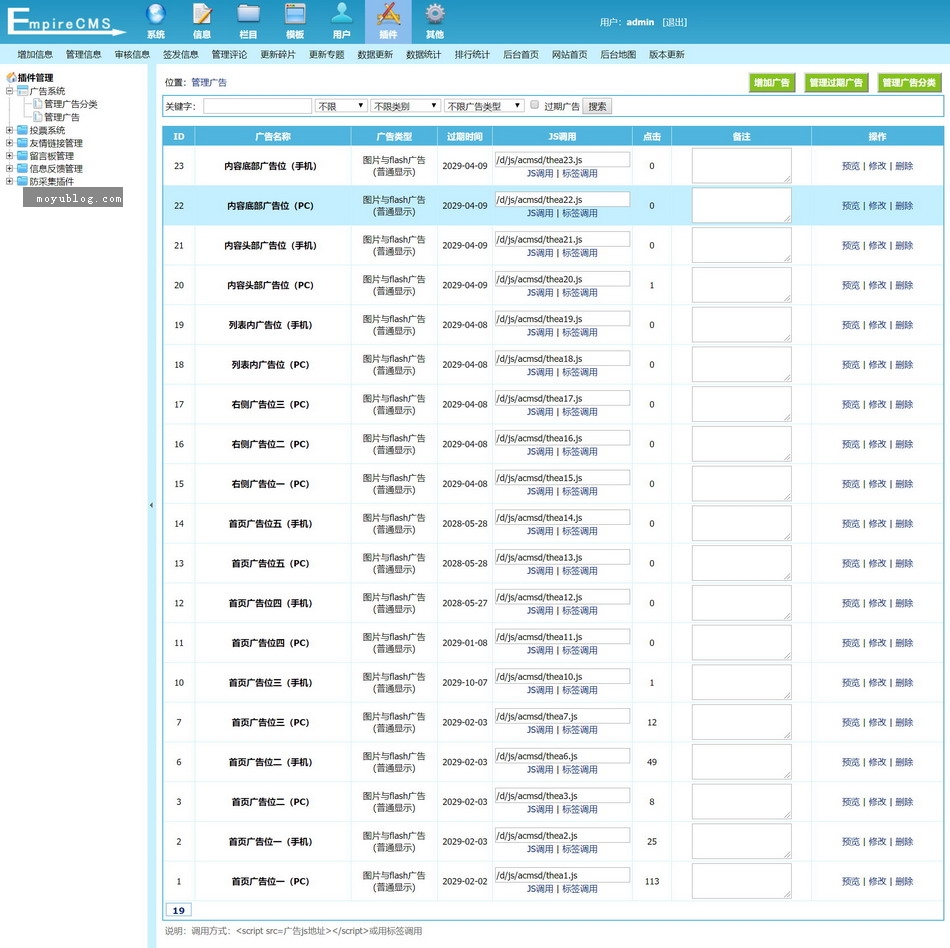
Task: Open the 审核信息 menu item
Action: [x=132, y=55]
